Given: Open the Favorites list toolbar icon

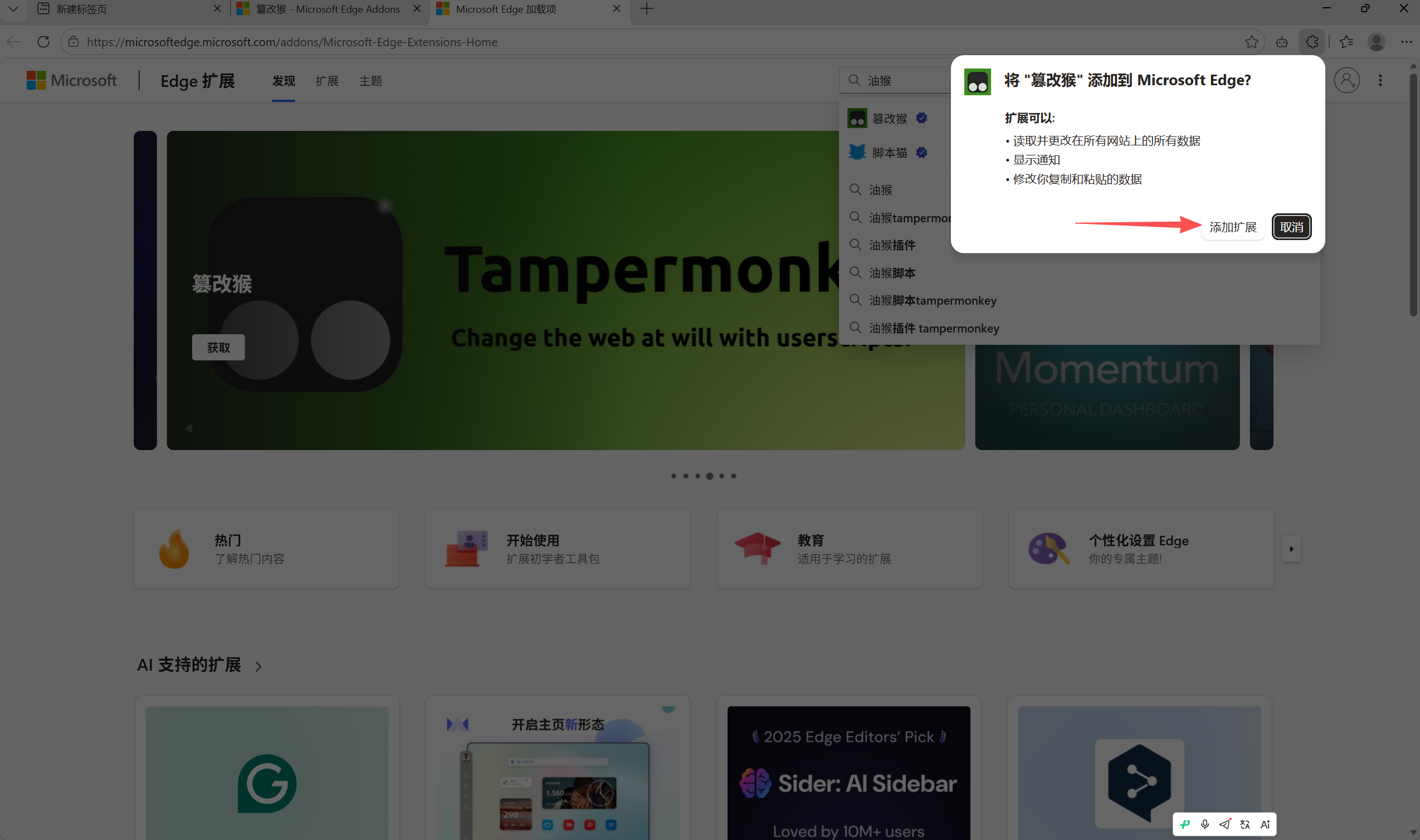Looking at the screenshot, I should pos(1346,42).
